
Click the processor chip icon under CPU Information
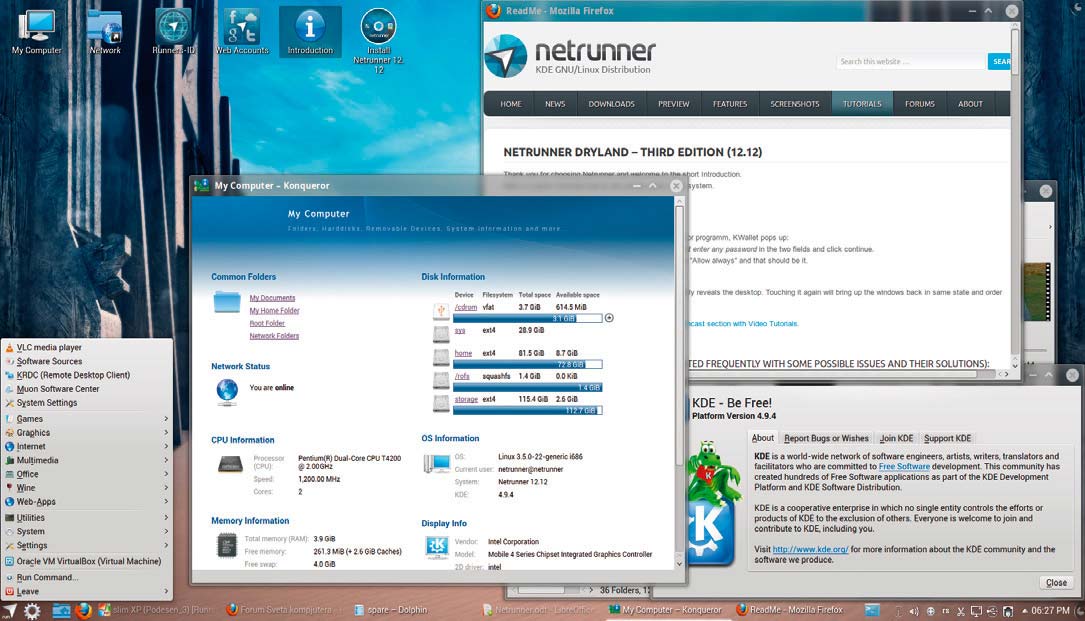(x=230, y=464)
